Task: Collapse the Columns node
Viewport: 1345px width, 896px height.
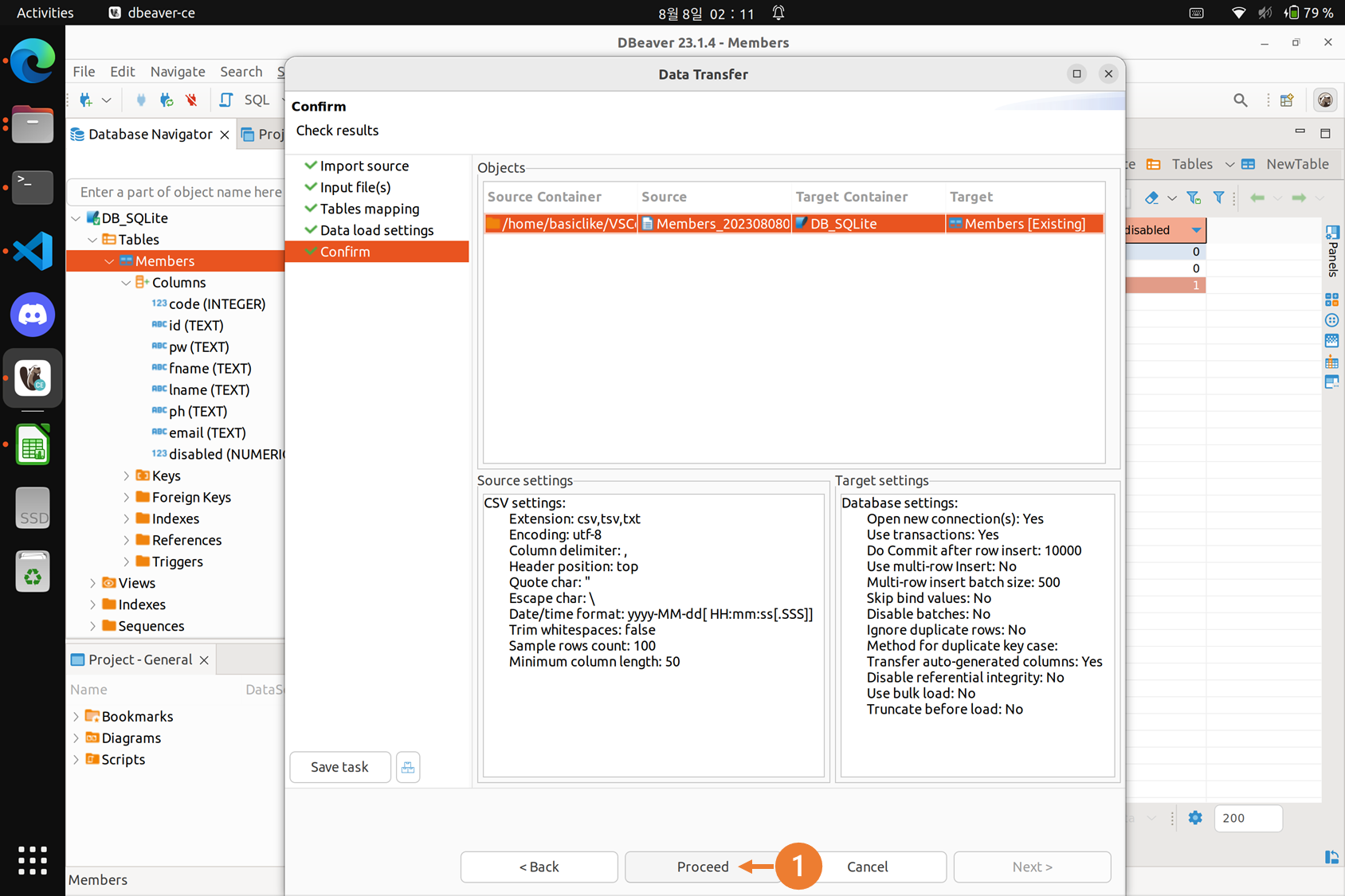Action: 126,283
